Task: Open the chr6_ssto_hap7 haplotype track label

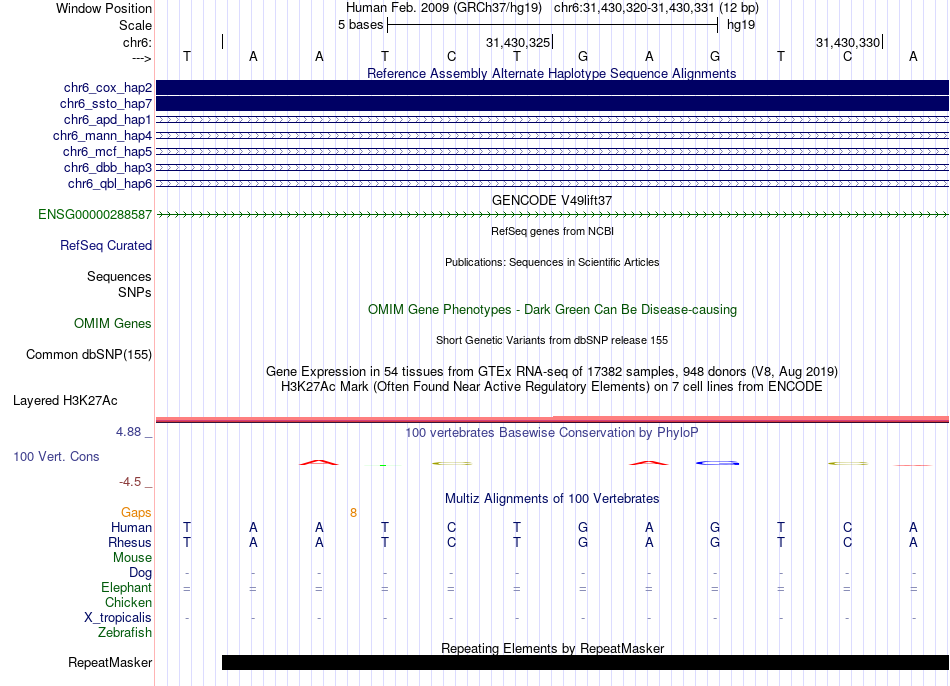Action: pos(106,104)
